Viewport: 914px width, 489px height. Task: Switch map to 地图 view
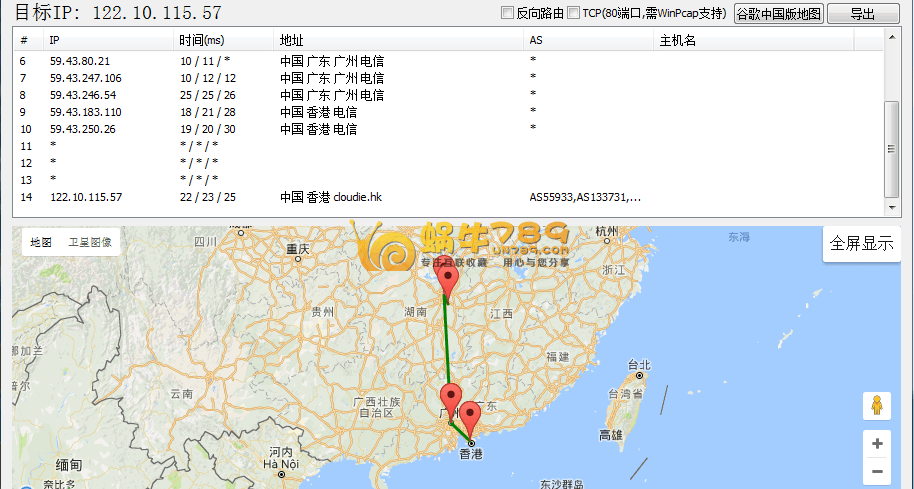click(41, 242)
